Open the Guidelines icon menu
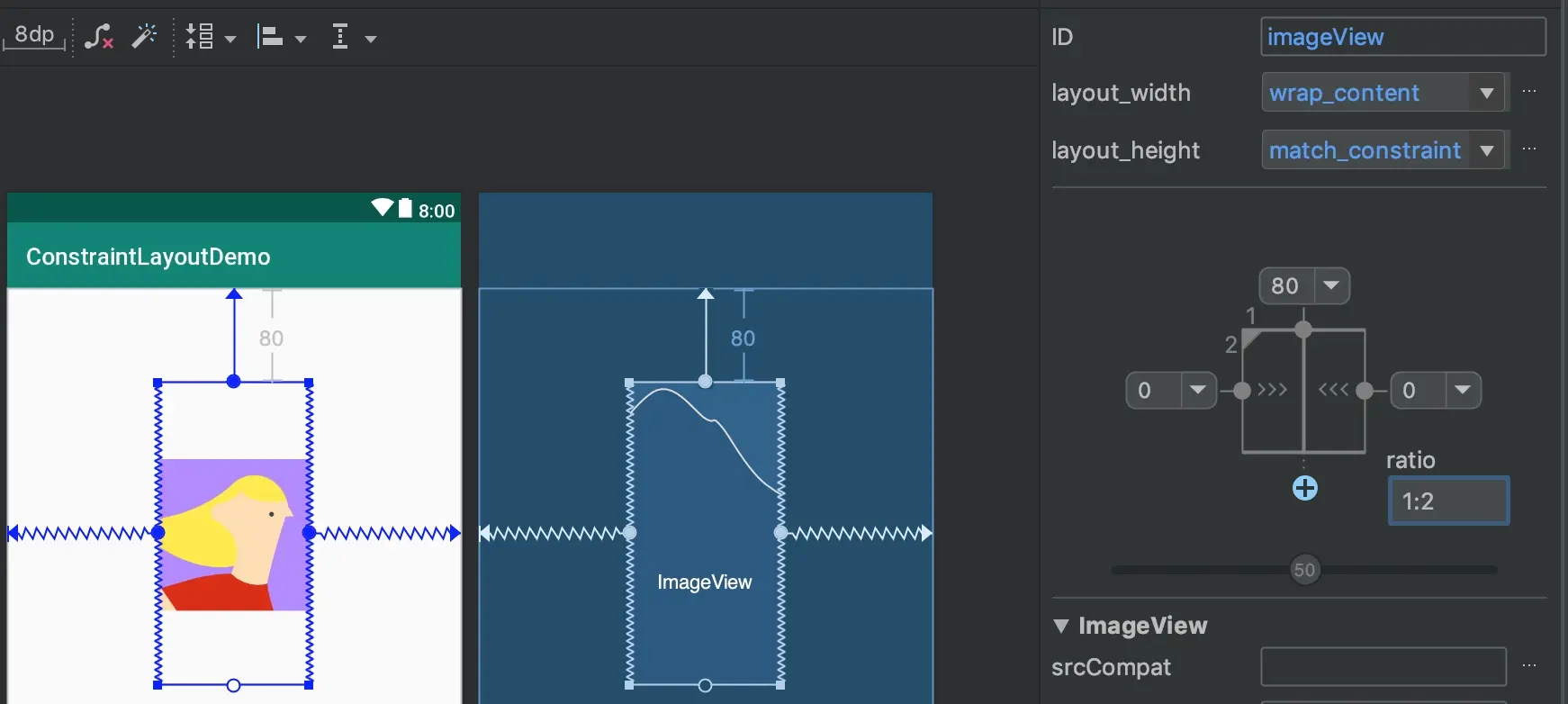The height and width of the screenshot is (704, 1568). 352,38
